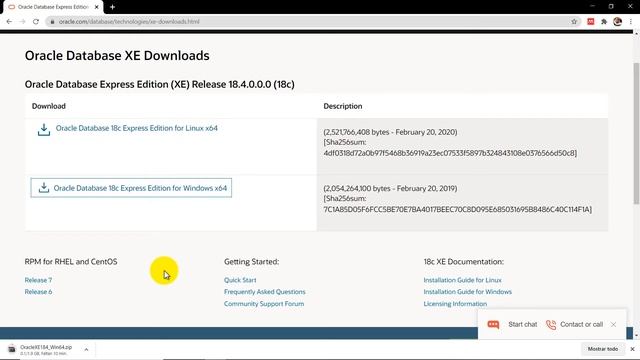Click the download icon beside Linux x64

[44, 130]
